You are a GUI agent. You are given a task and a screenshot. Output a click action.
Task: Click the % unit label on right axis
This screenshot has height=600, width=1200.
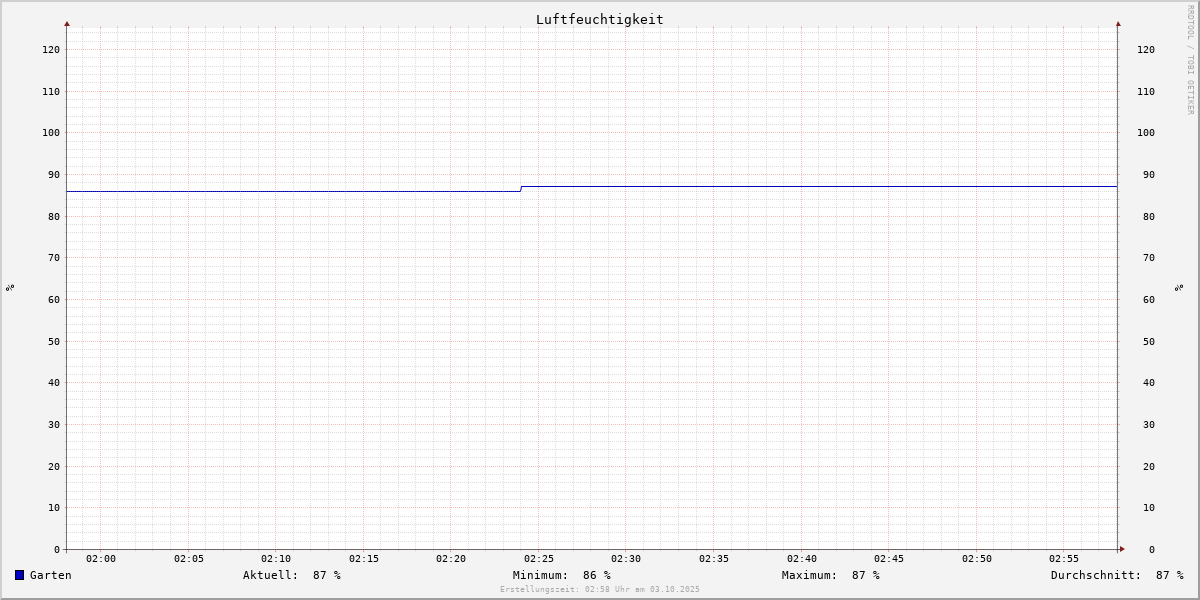(1179, 287)
